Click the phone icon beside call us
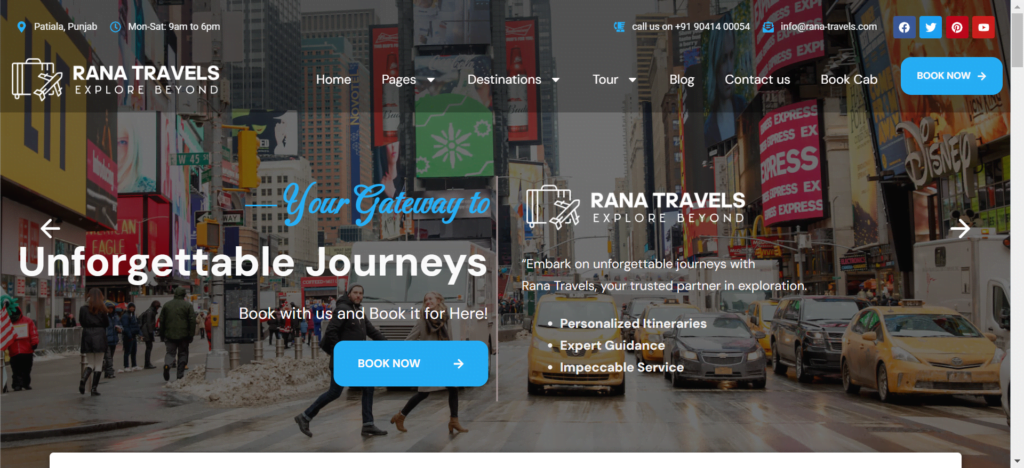This screenshot has height=468, width=1024. [x=619, y=27]
